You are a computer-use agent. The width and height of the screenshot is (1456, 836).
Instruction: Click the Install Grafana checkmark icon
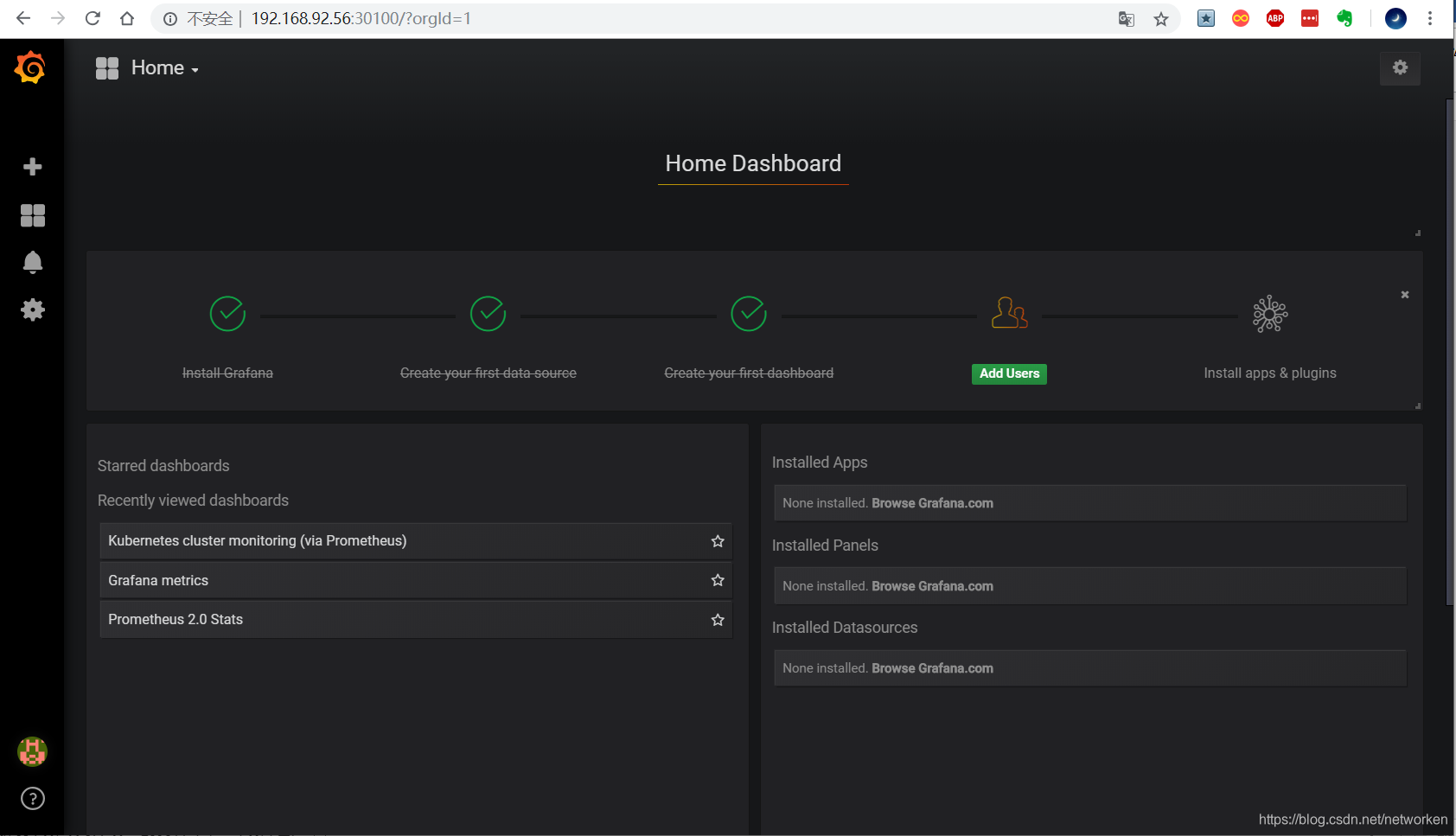click(x=227, y=314)
